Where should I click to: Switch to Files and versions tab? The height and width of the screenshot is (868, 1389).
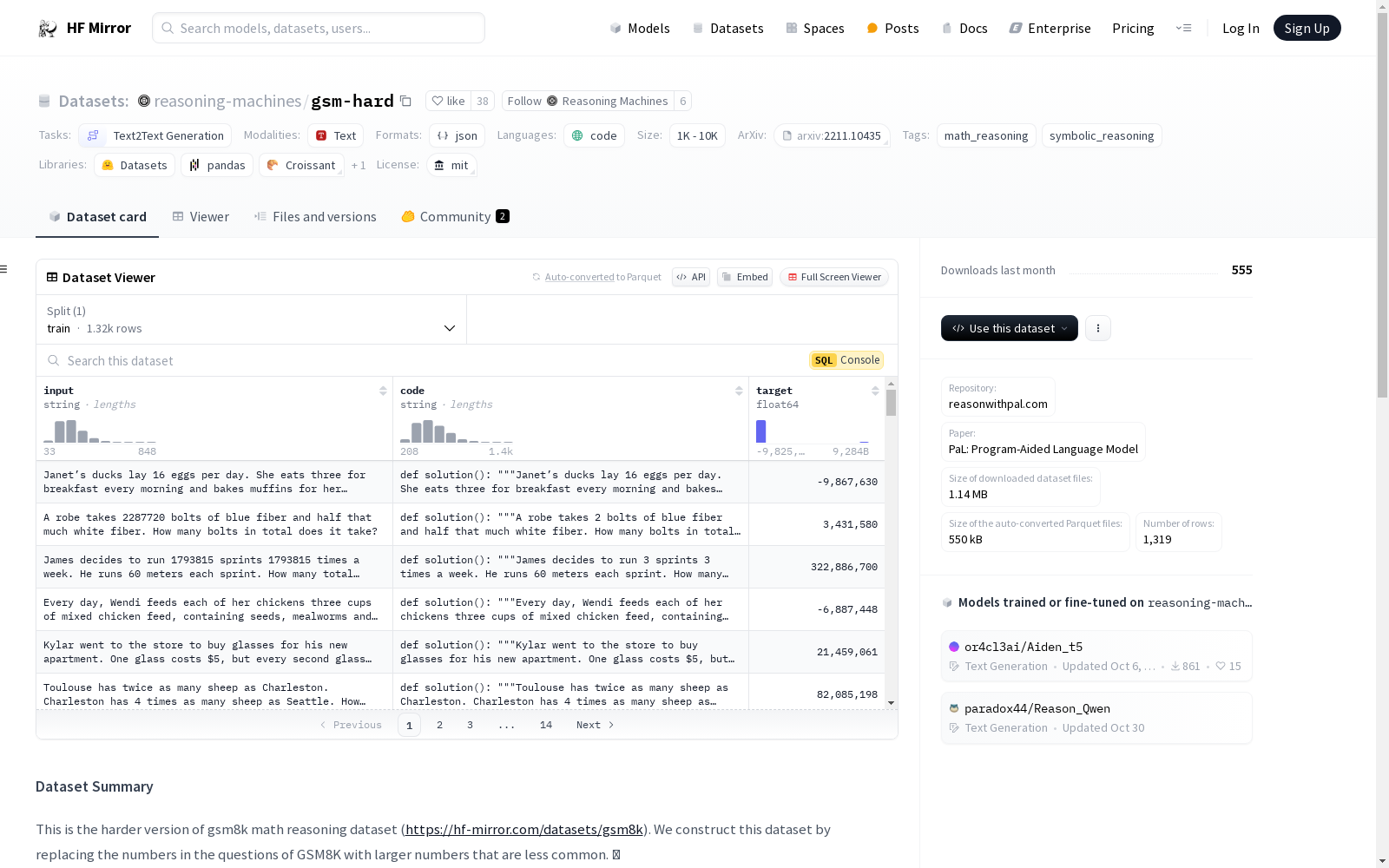[315, 217]
